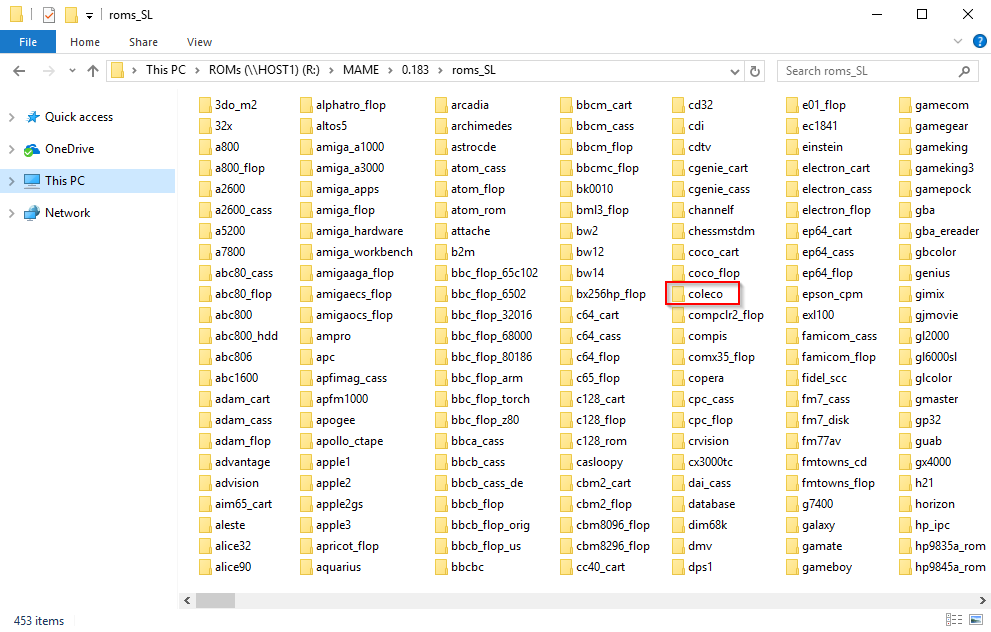Select the gameboy folder
The image size is (991, 632).
[819, 567]
